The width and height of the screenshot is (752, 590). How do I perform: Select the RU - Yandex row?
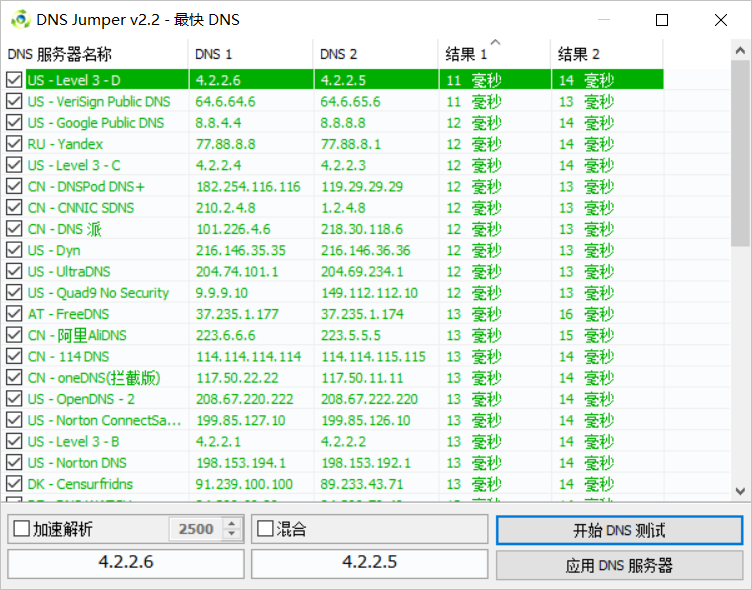click(x=335, y=143)
